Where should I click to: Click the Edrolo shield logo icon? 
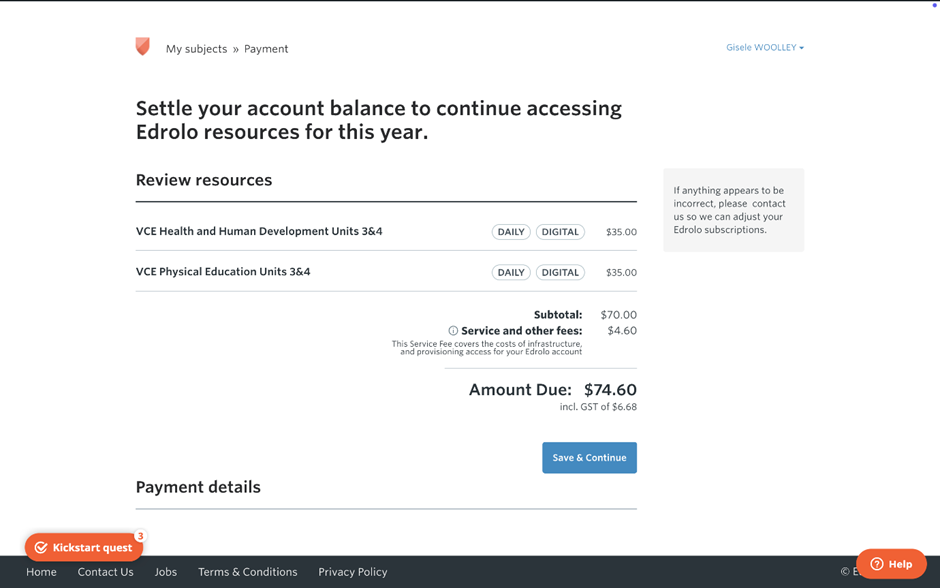(143, 46)
